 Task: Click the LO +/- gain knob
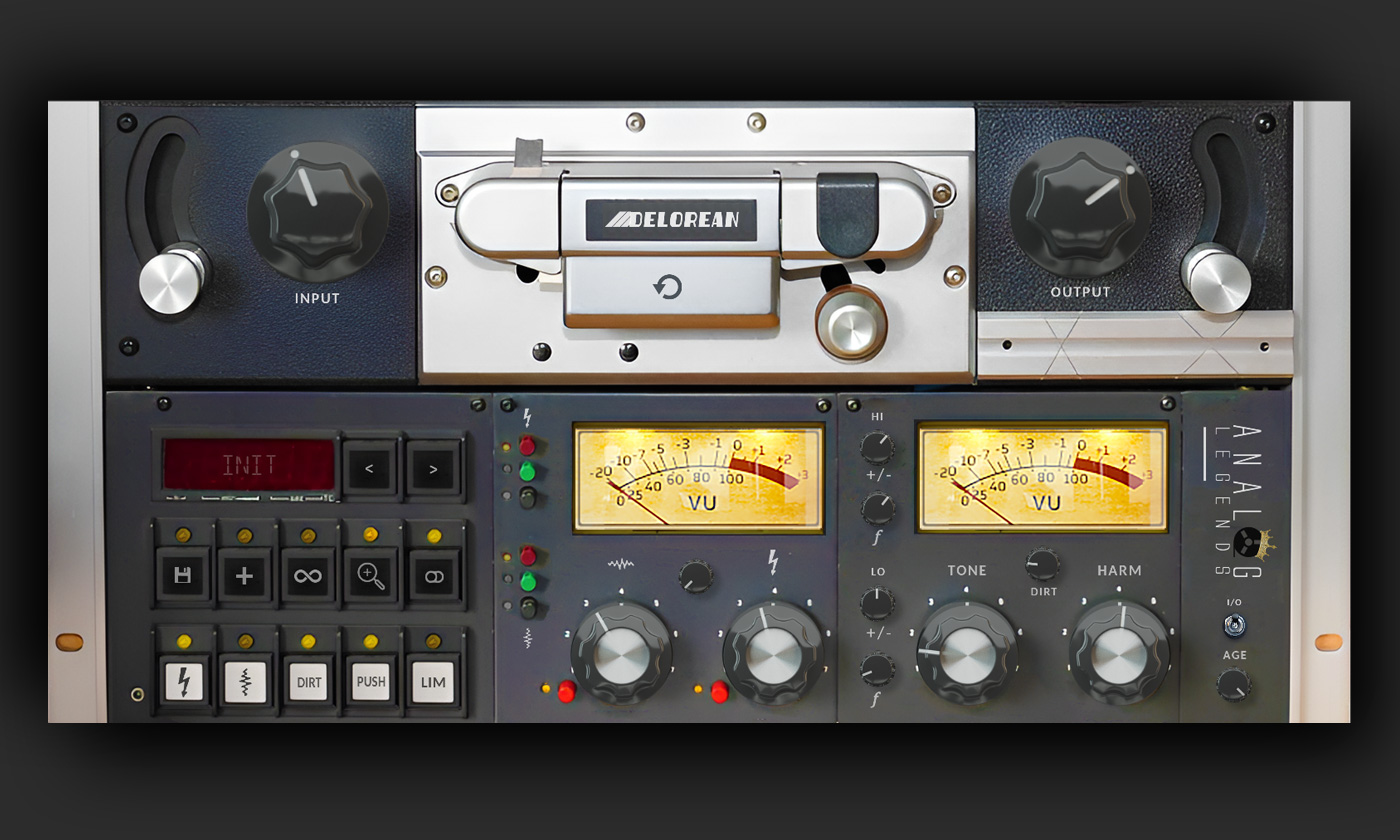[x=877, y=603]
